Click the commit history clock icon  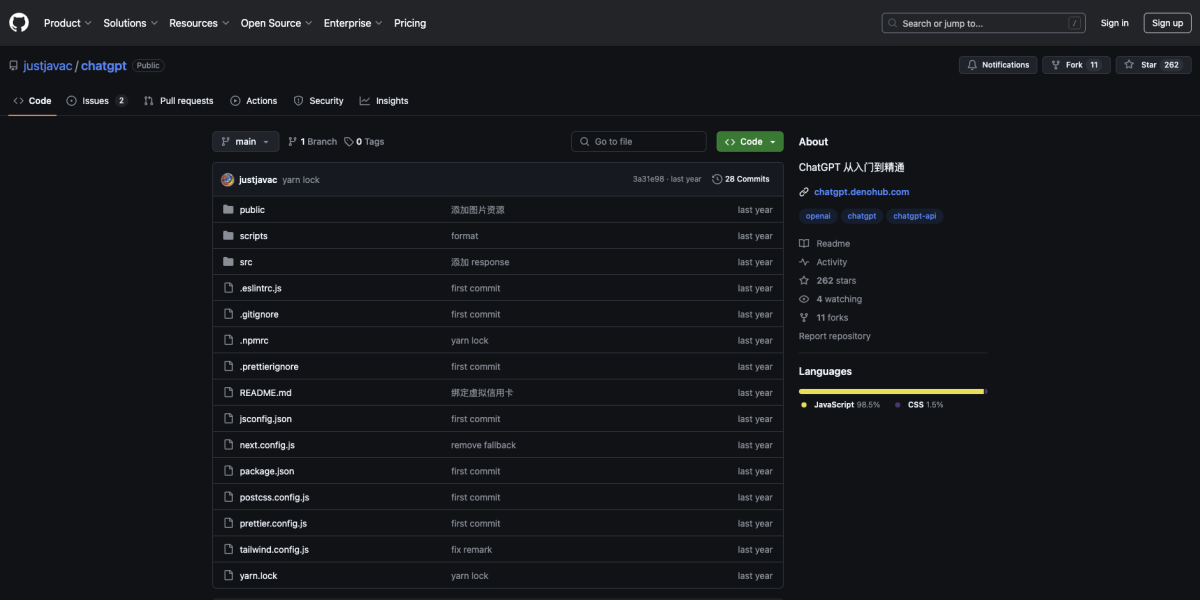[717, 180]
